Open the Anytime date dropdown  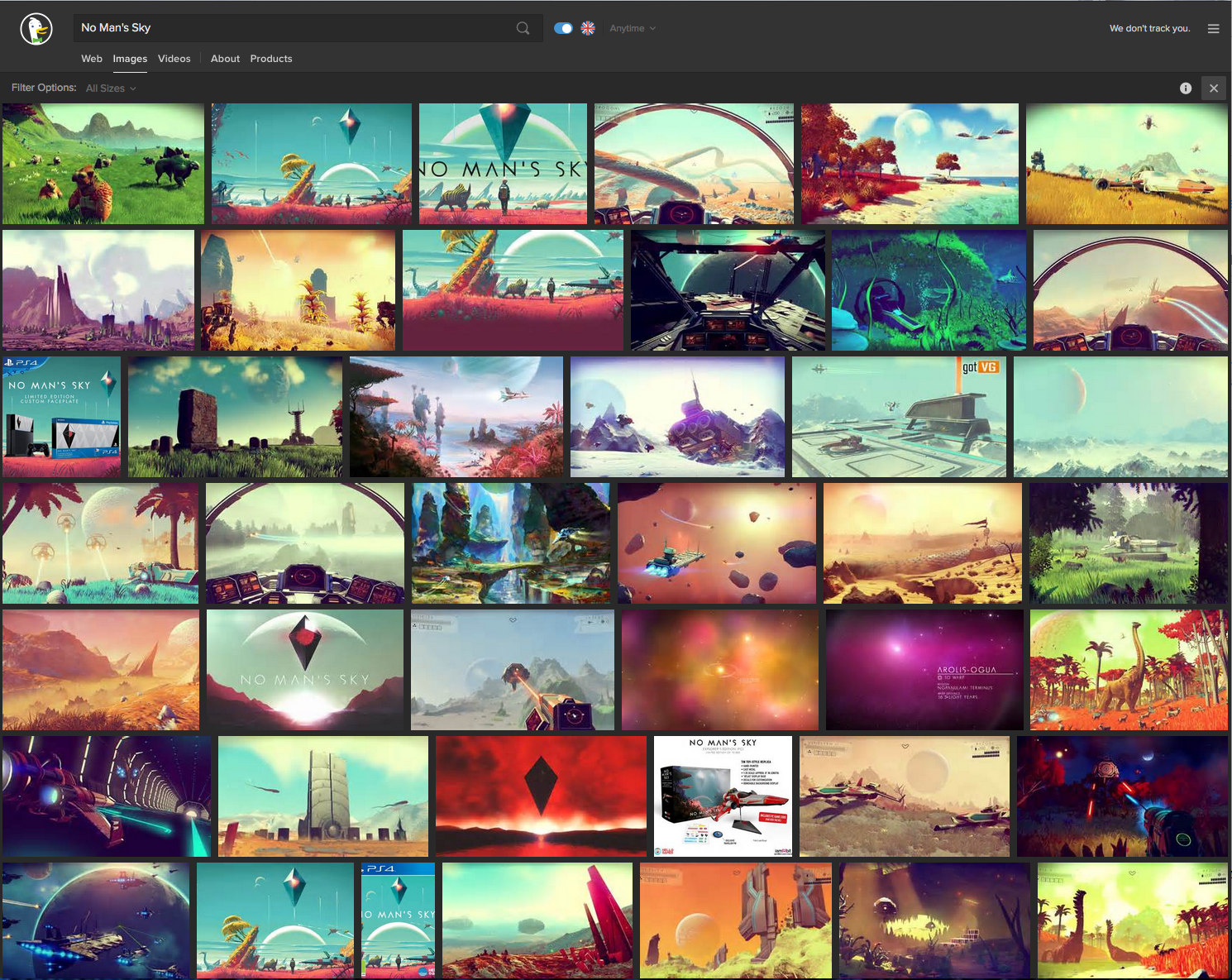pyautogui.click(x=633, y=28)
